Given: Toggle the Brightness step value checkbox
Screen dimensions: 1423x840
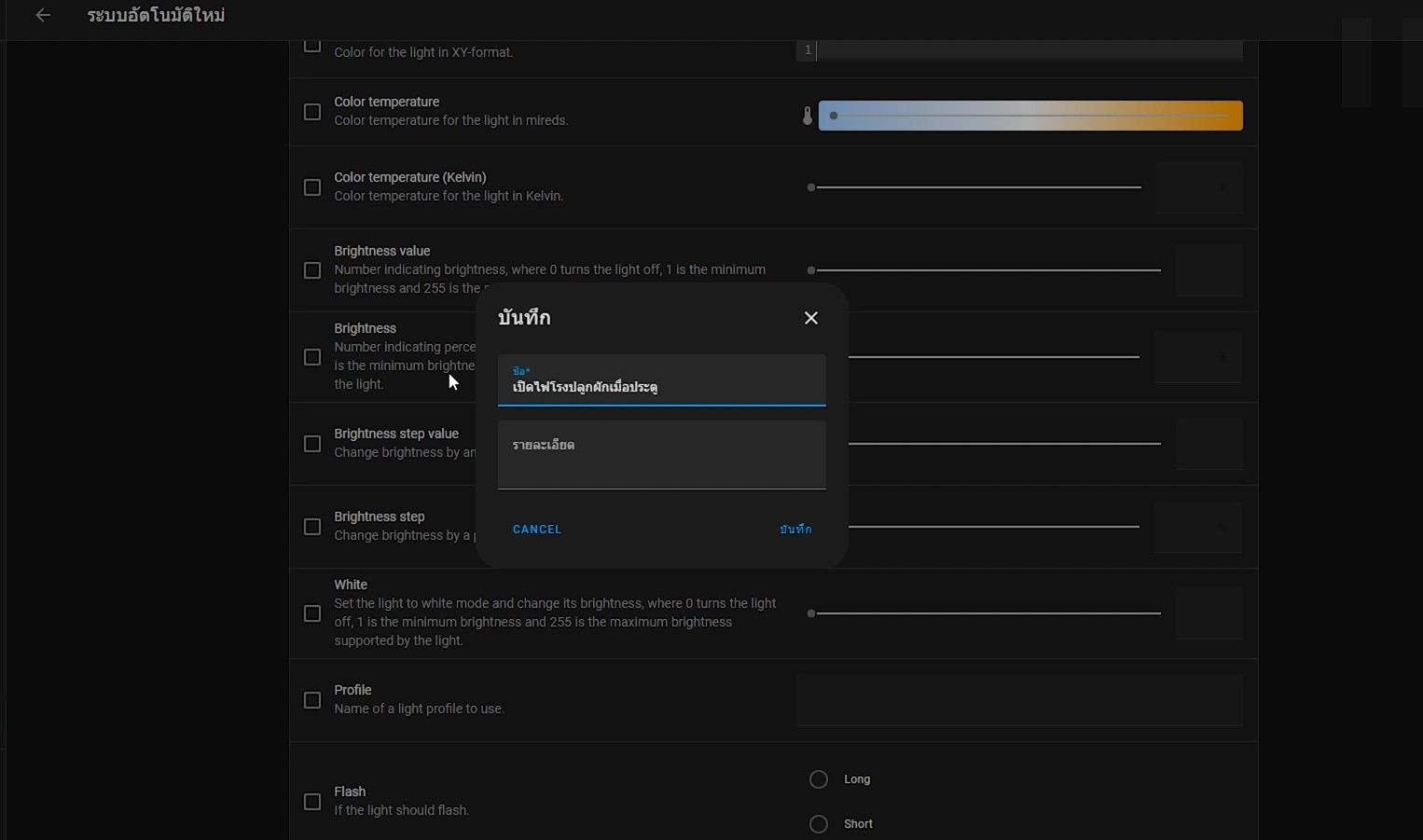Looking at the screenshot, I should click(x=312, y=444).
